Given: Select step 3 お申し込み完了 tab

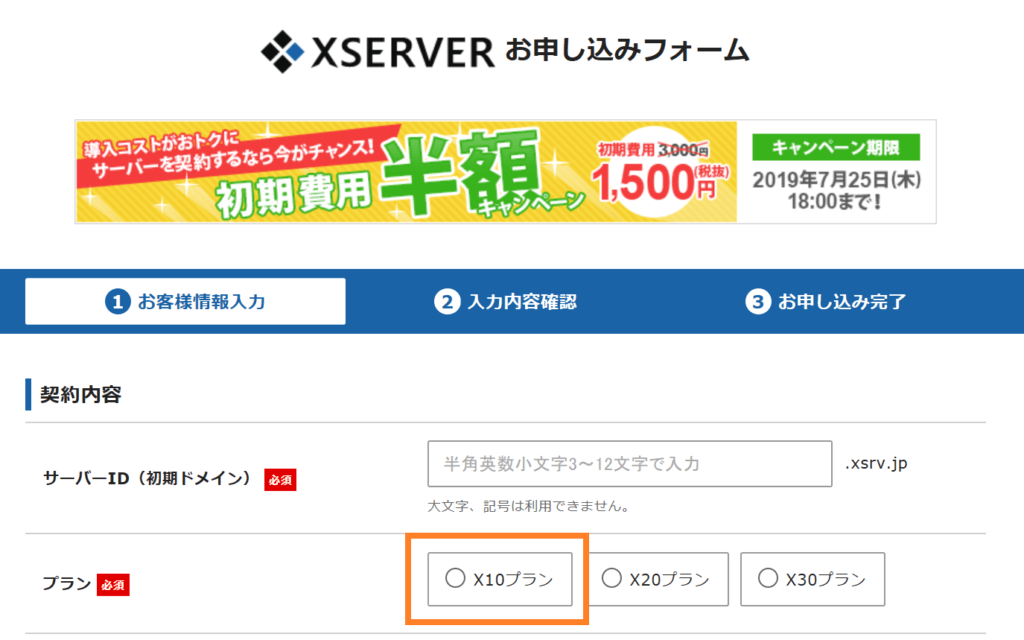Looking at the screenshot, I should coord(825,302).
